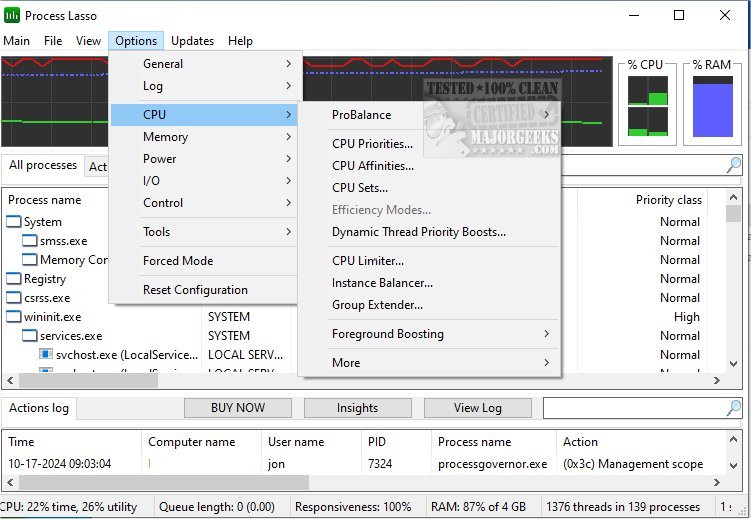Open Dynamic Thread Priority Boosts
The width and height of the screenshot is (751, 519).
(x=430, y=232)
